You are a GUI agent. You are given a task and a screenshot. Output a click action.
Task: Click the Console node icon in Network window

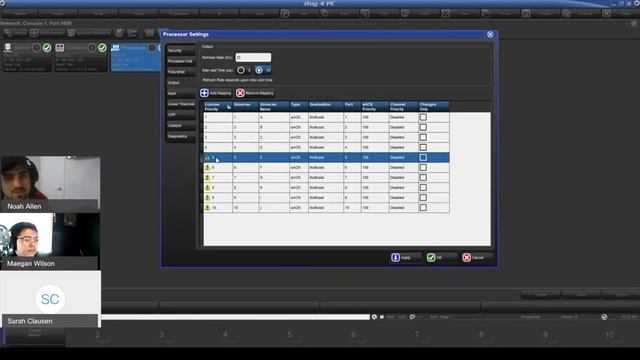point(60,48)
